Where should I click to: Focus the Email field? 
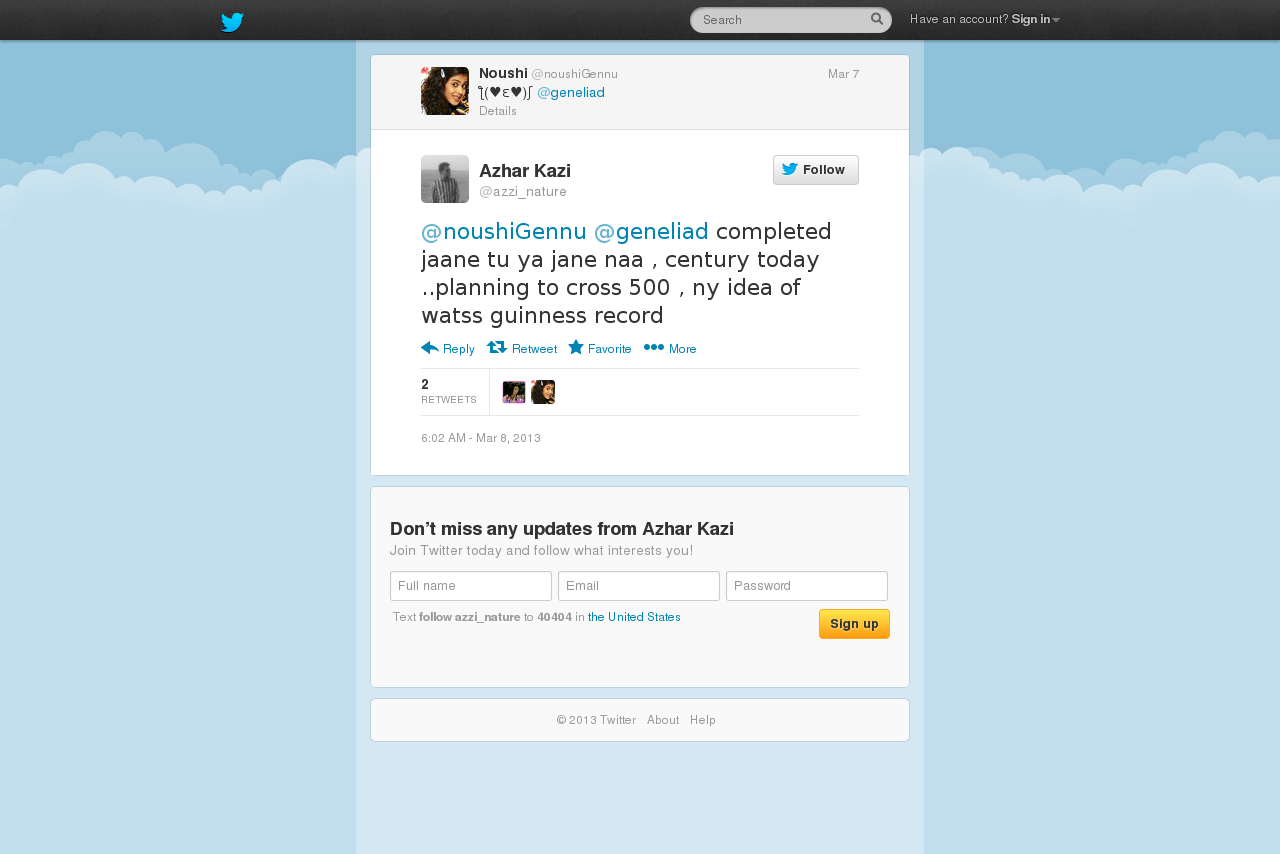point(639,586)
